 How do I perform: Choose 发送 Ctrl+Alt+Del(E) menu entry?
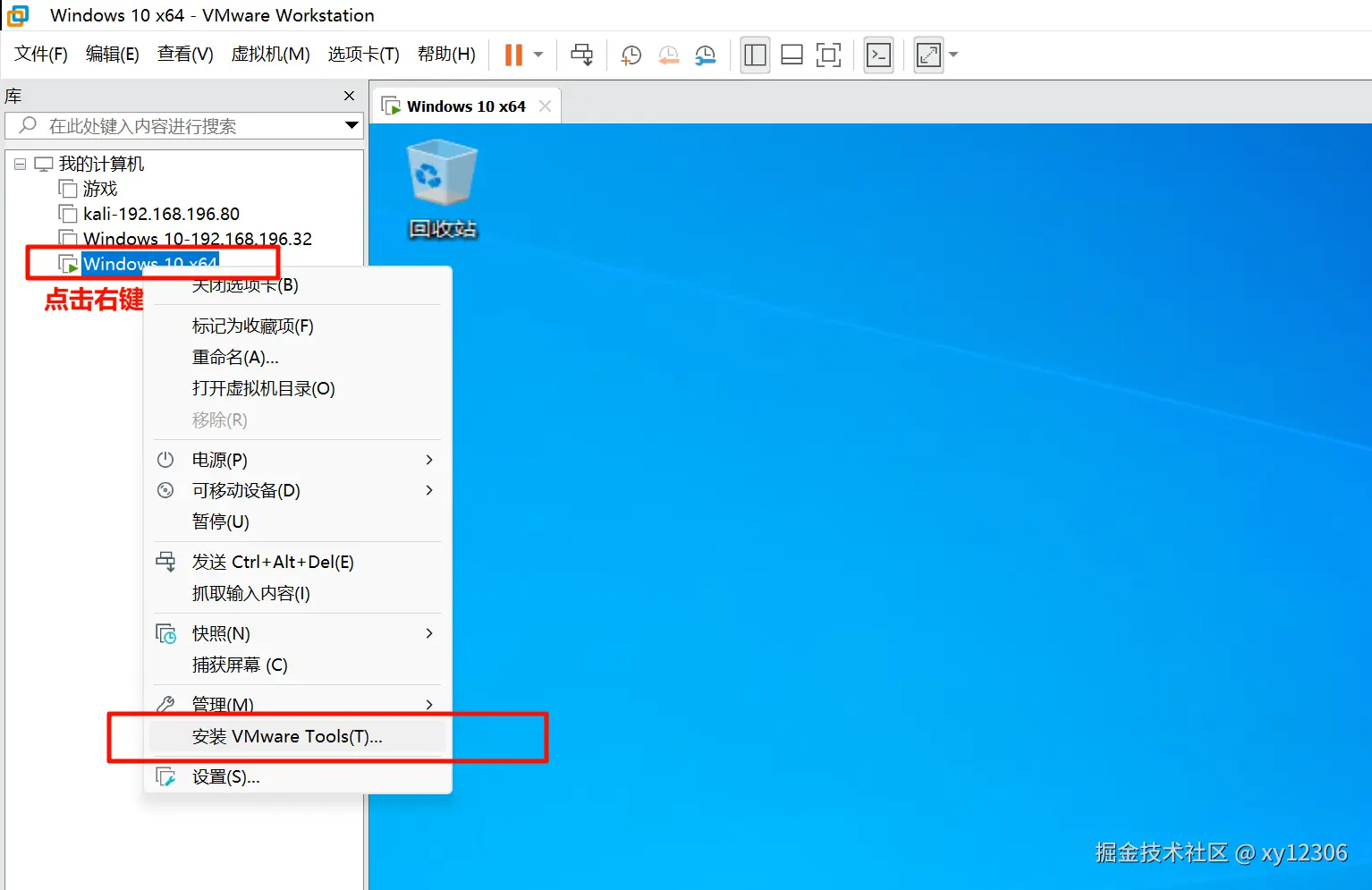[x=298, y=563]
